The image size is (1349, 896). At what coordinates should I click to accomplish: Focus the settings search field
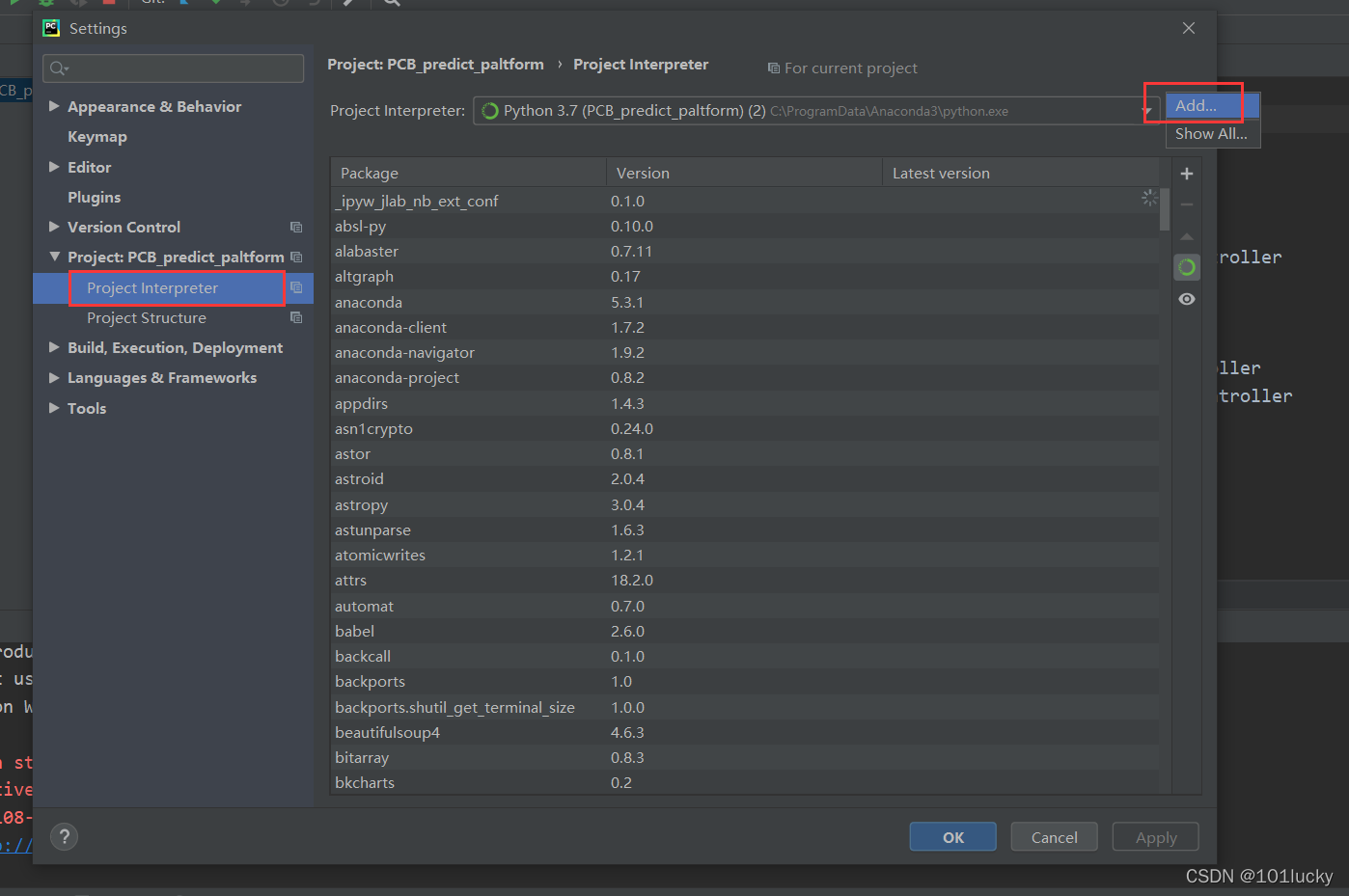point(174,68)
